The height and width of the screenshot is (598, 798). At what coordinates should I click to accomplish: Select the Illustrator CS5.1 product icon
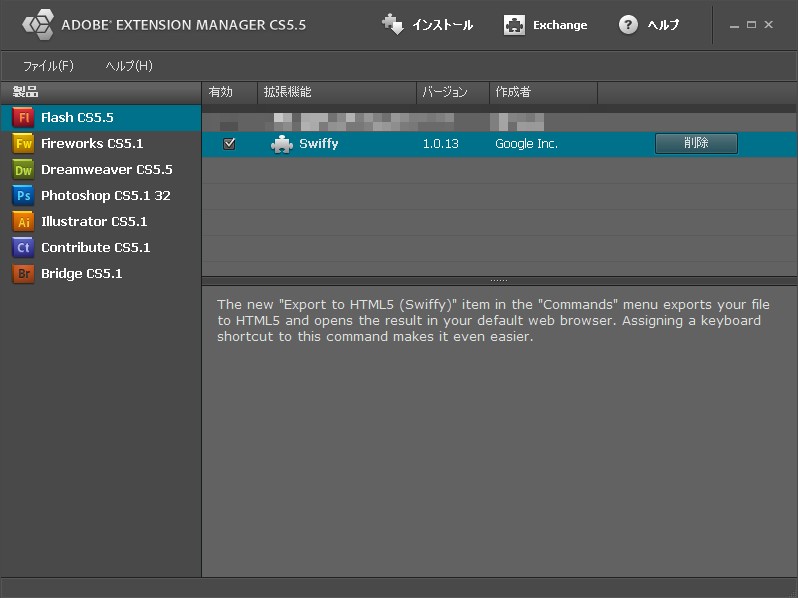pyautogui.click(x=23, y=222)
